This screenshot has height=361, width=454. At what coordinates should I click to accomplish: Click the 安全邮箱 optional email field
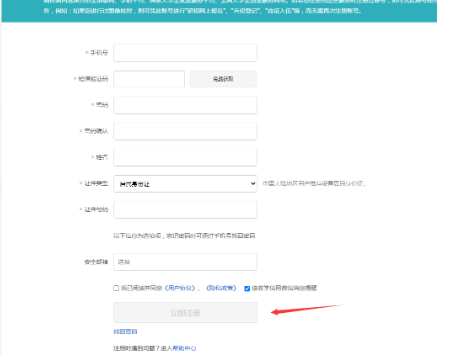[x=185, y=262]
